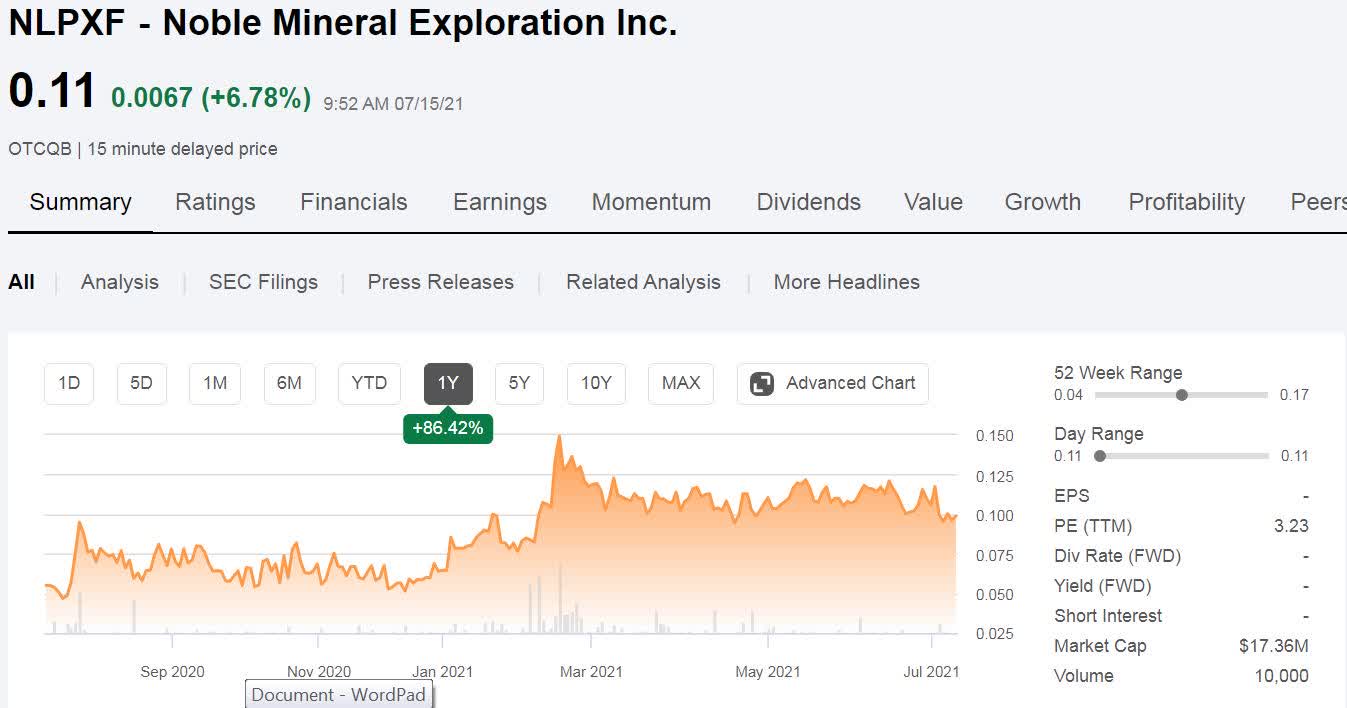Select the YTD chart range
The height and width of the screenshot is (708, 1347).
point(369,383)
